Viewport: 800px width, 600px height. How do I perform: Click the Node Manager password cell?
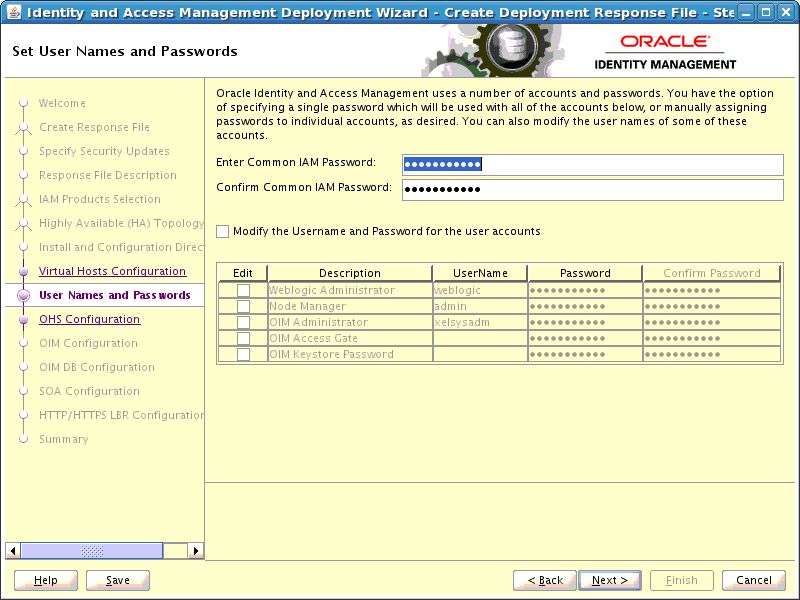pyautogui.click(x=585, y=306)
